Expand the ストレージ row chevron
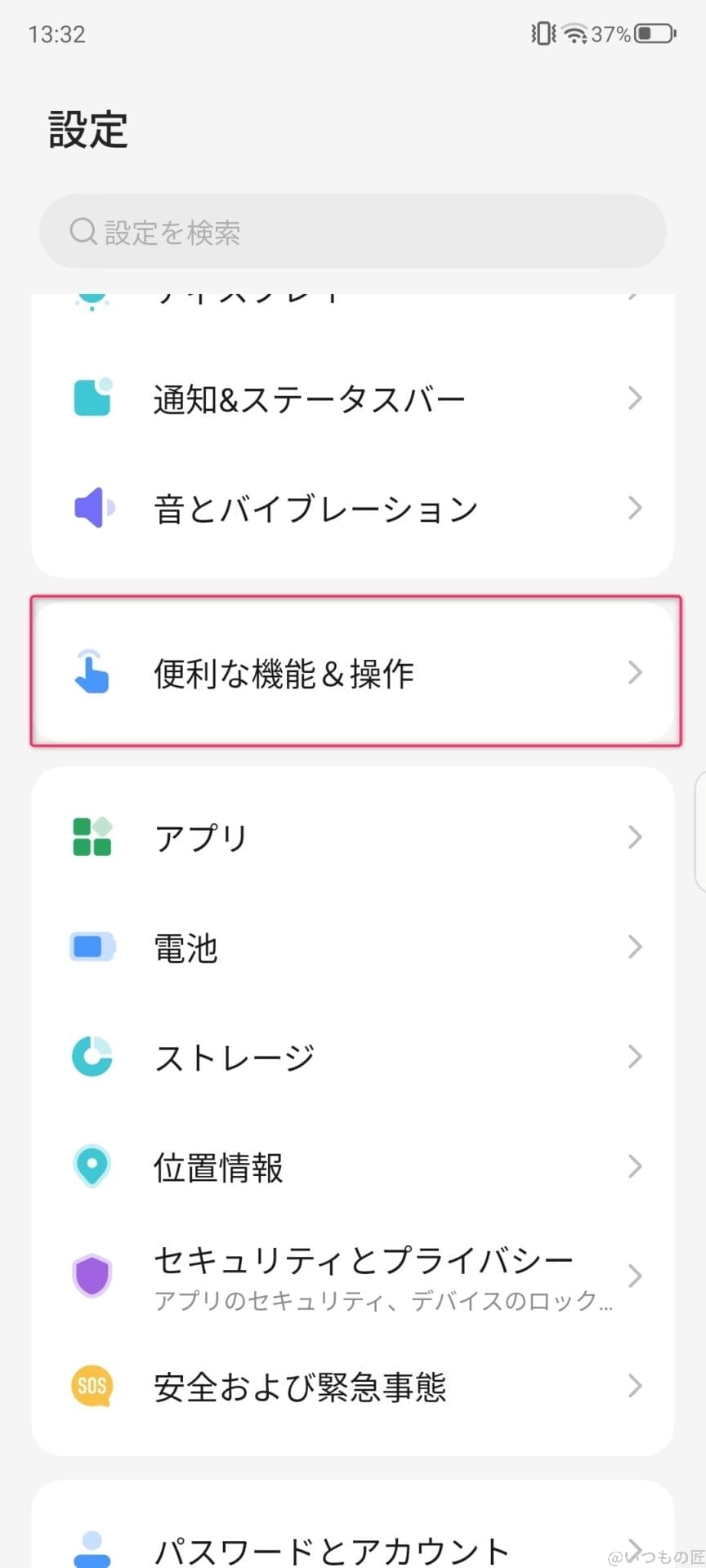This screenshot has height=1568, width=706. (635, 1056)
